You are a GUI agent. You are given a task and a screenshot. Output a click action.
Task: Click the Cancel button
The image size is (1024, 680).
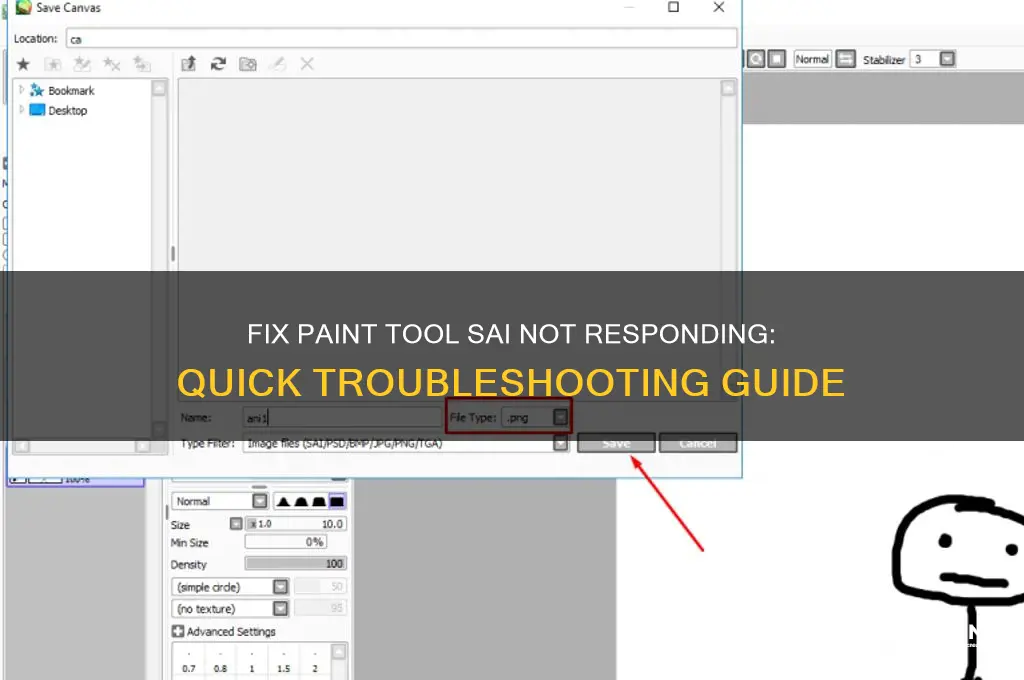[x=698, y=443]
